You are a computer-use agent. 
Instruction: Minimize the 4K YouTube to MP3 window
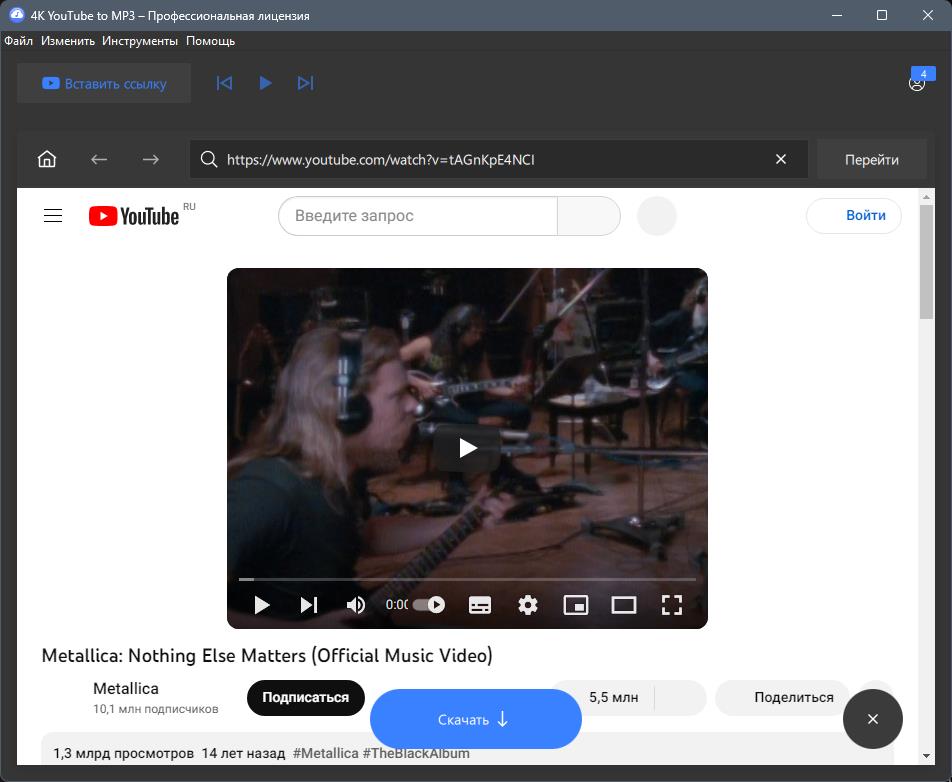point(837,15)
